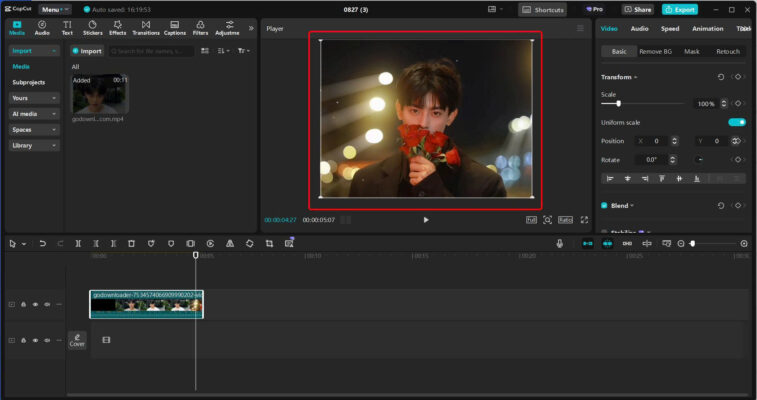Viewport: 757px width, 400px height.
Task: Open the Captions panel
Action: click(x=175, y=28)
